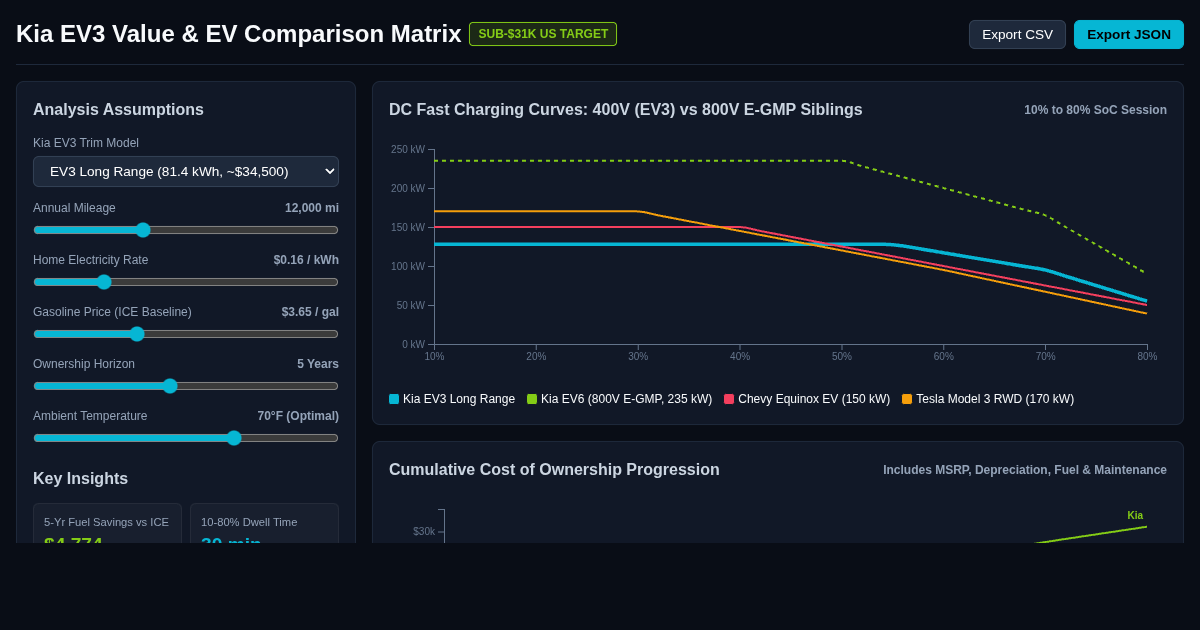The image size is (1200, 630).
Task: Click the 10% to 80% SoC Session label
Action: [x=1095, y=110]
